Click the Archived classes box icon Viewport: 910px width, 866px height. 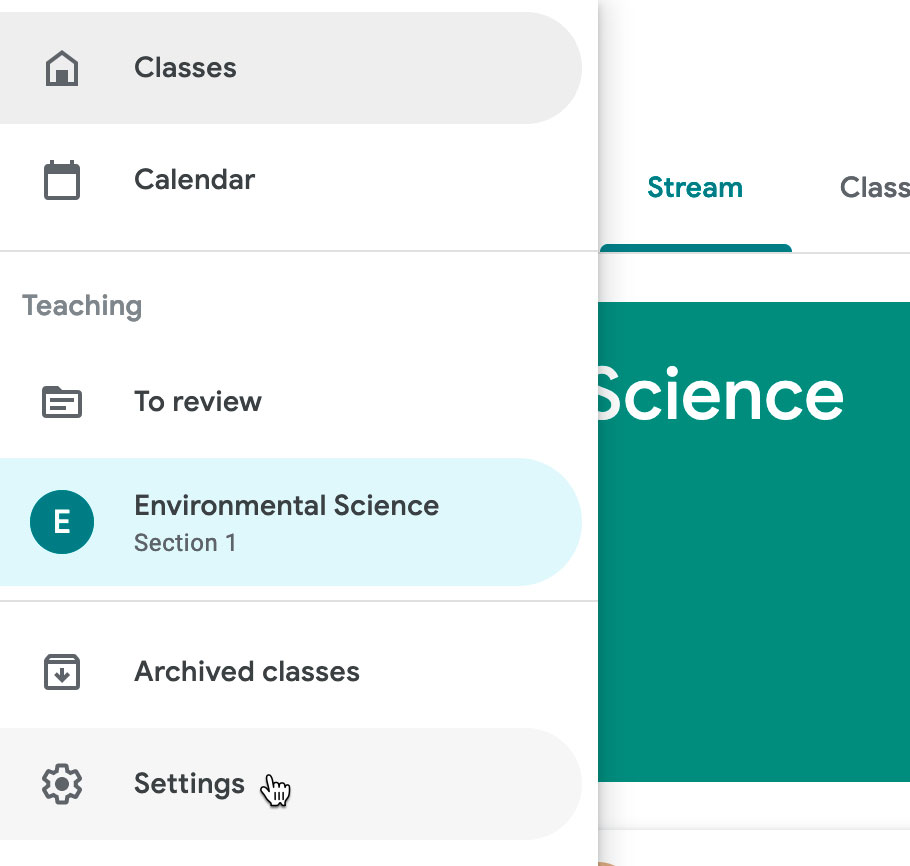pos(63,672)
